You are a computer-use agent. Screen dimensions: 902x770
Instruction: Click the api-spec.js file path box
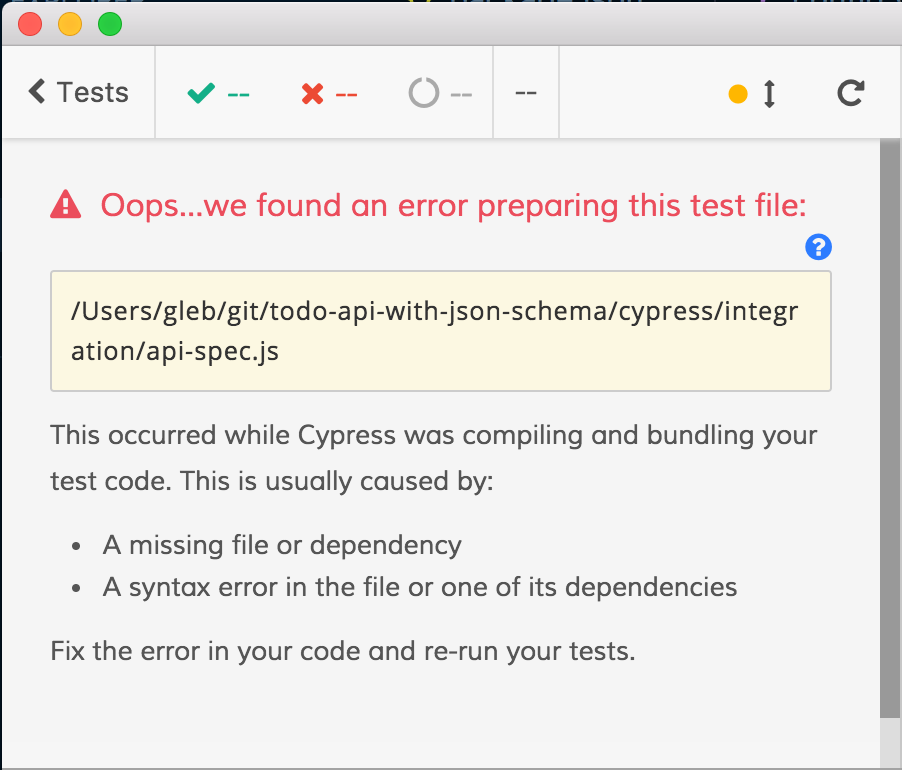[x=441, y=331]
